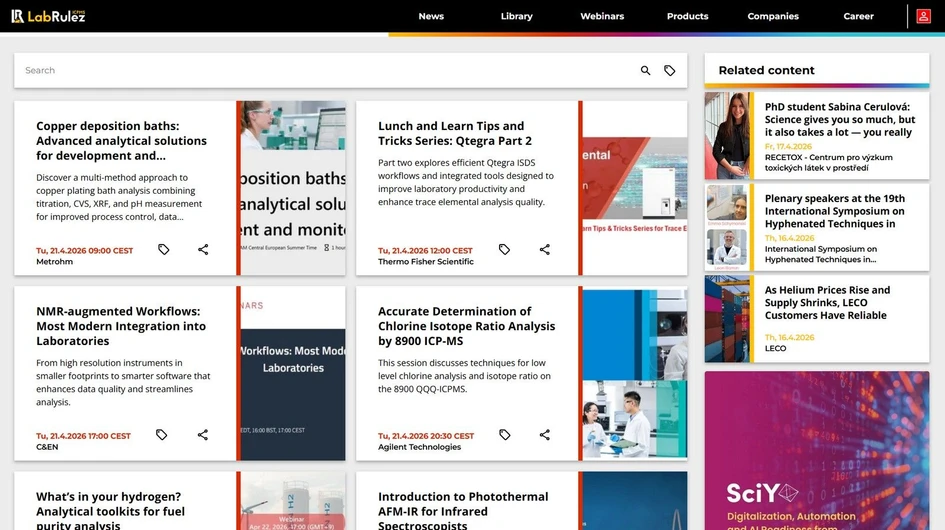Click tag icon on Lunch and Learn card
Image resolution: width=945 pixels, height=530 pixels.
(504, 250)
